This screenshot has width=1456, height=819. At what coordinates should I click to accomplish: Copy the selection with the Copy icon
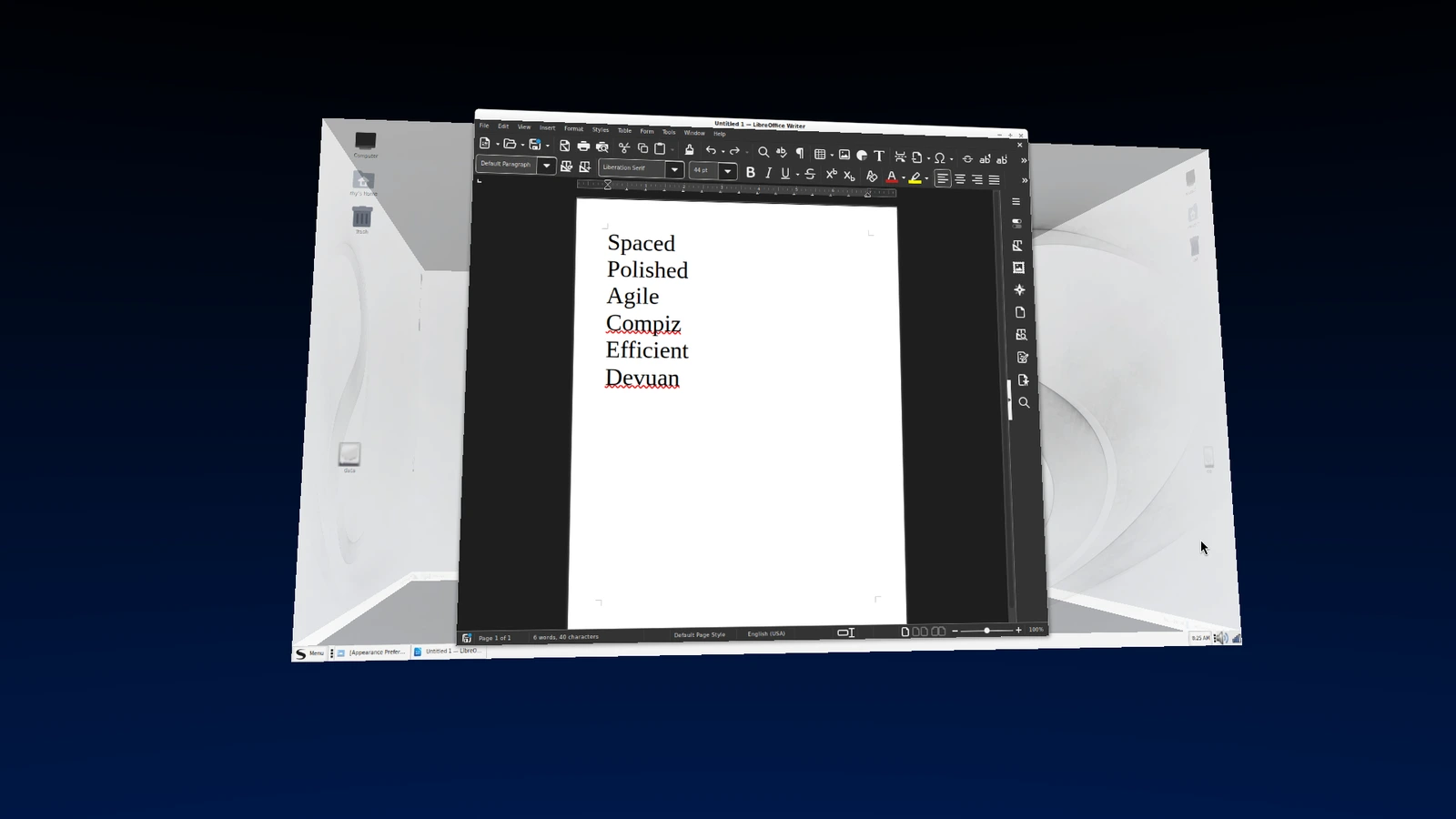click(642, 148)
